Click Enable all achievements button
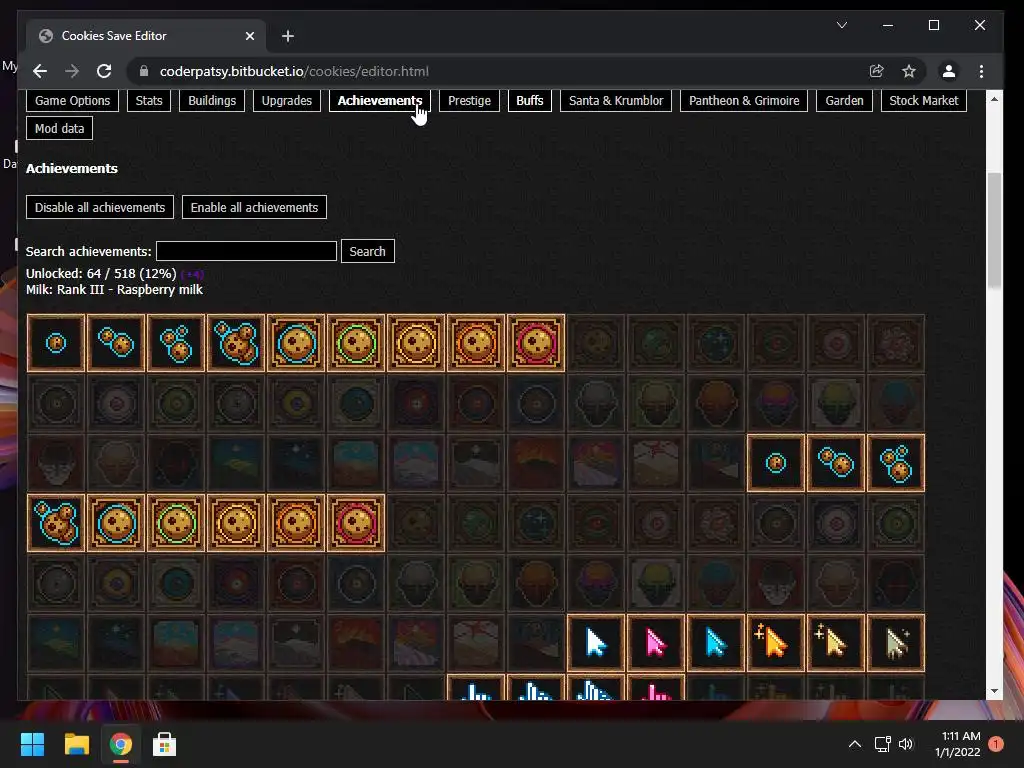This screenshot has height=768, width=1024. click(x=254, y=207)
